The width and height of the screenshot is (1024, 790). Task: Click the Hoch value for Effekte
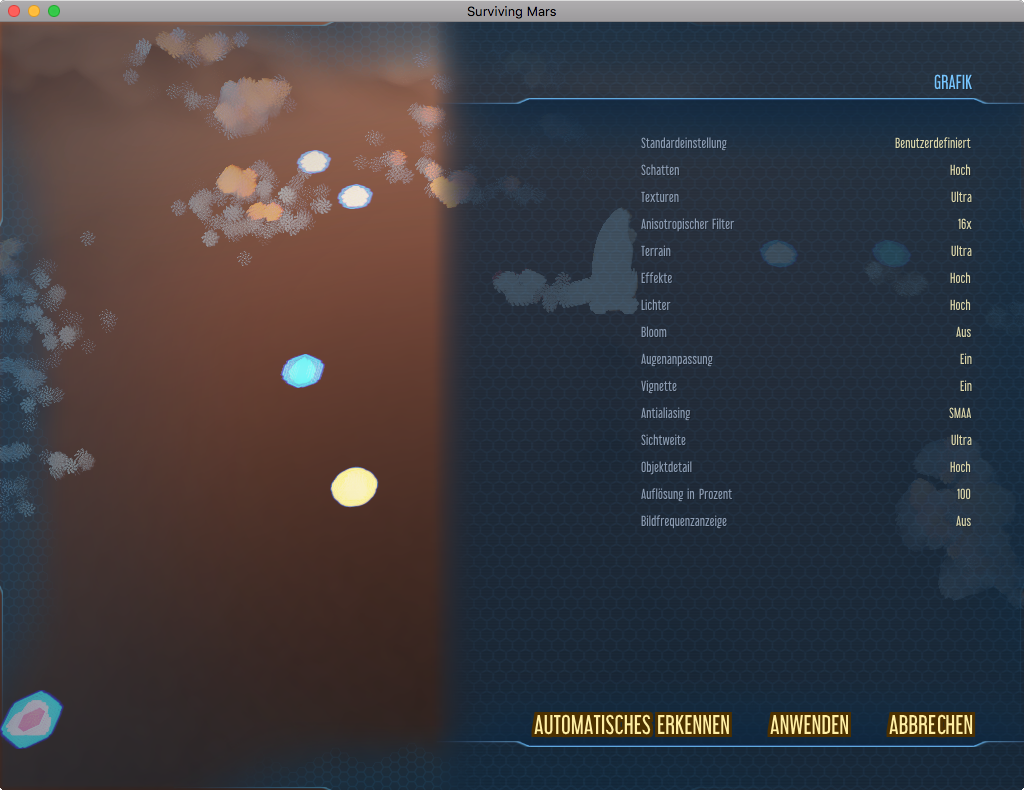point(960,278)
